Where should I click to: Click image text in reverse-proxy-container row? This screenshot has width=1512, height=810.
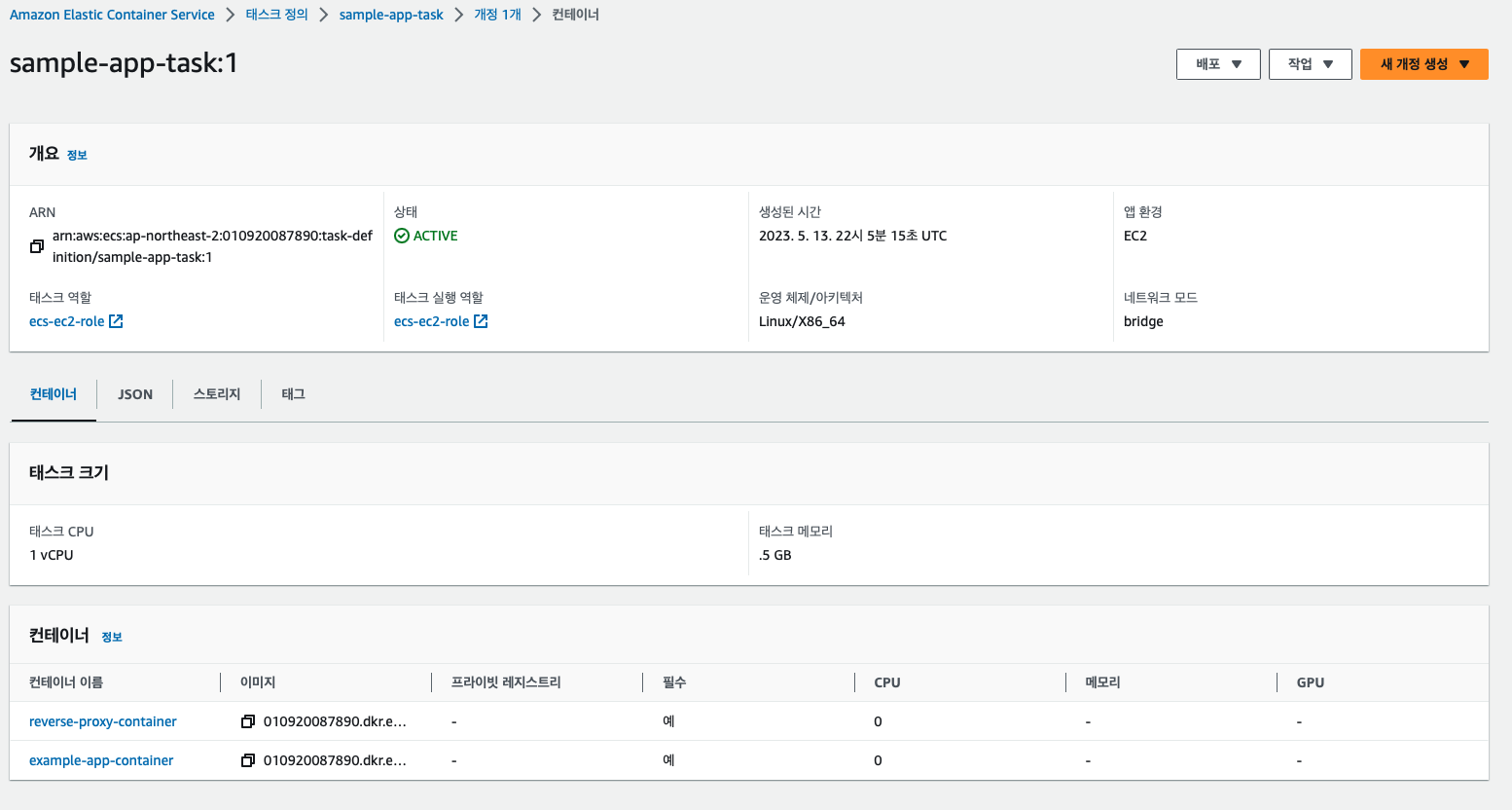335,721
